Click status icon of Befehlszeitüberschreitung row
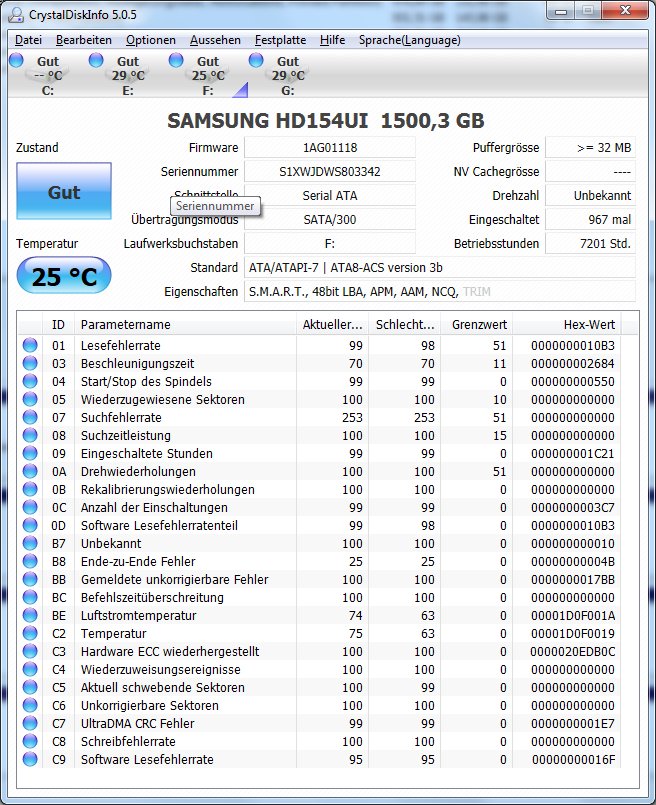The height and width of the screenshot is (805, 656). pyautogui.click(x=30, y=597)
